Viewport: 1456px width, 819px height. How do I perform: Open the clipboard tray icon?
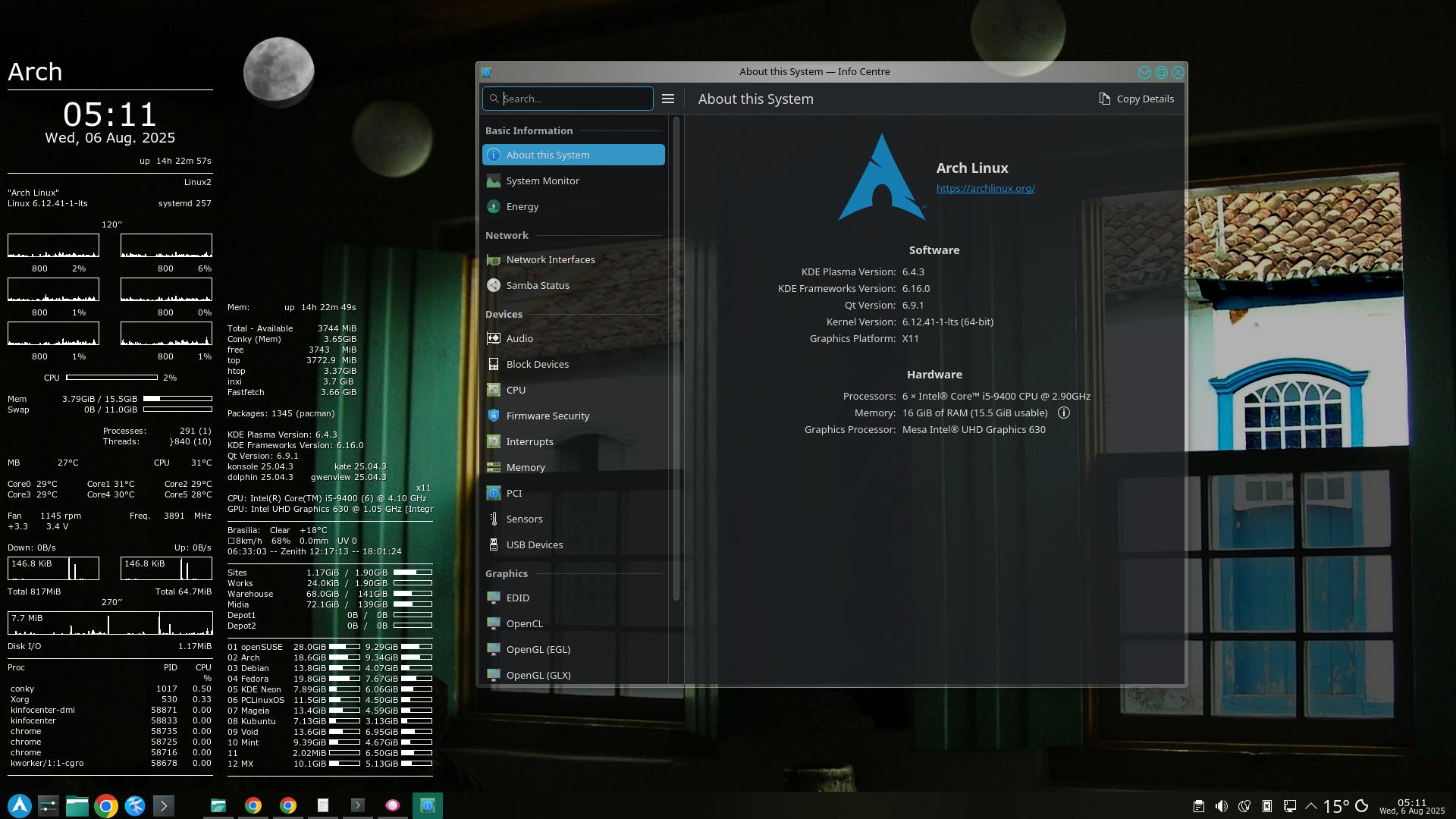tap(1199, 806)
